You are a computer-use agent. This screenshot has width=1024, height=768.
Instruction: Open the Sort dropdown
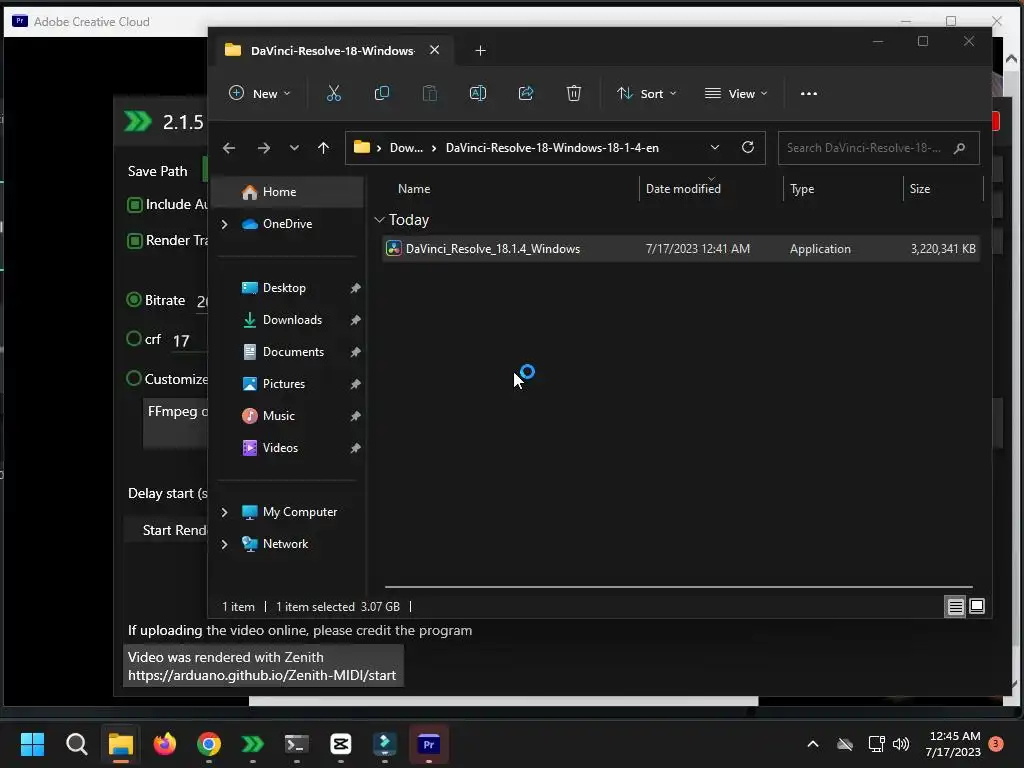coord(647,93)
